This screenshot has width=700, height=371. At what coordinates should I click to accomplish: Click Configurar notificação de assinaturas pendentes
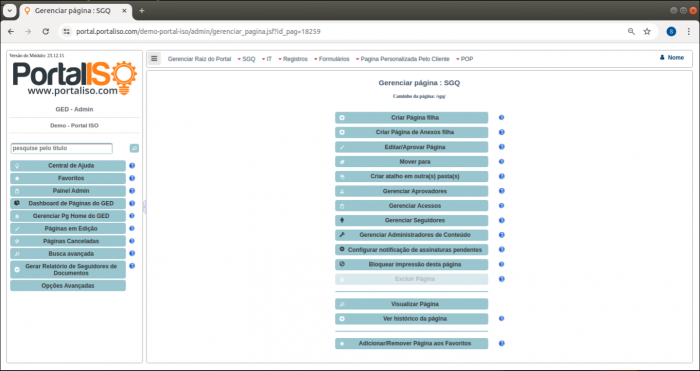pos(412,250)
